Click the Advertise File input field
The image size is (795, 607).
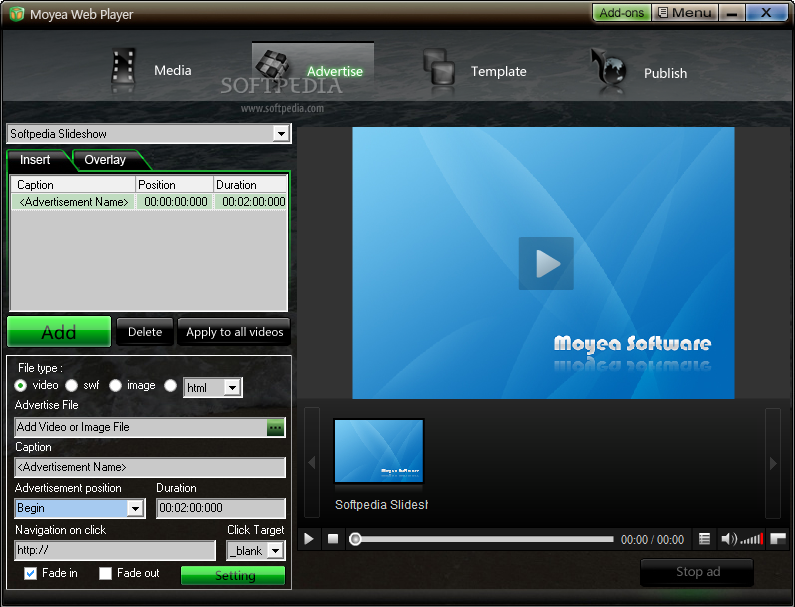coord(141,427)
